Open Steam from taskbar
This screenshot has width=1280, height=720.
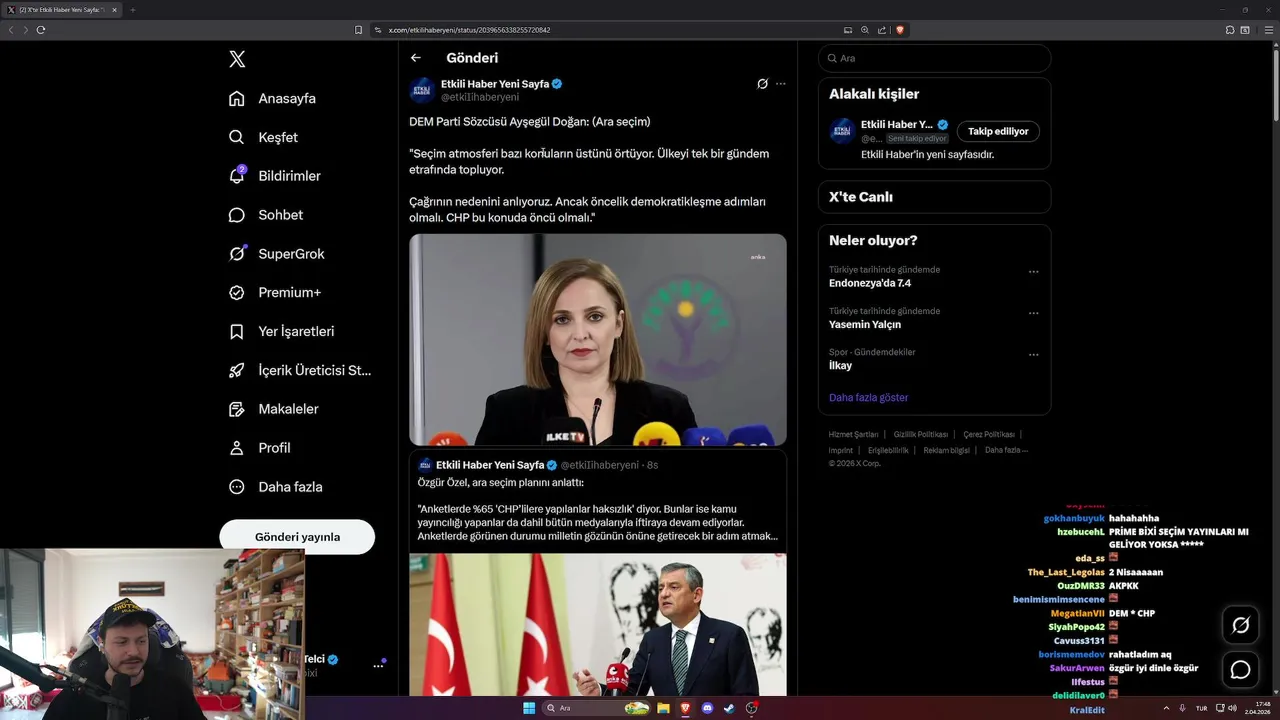[730, 708]
